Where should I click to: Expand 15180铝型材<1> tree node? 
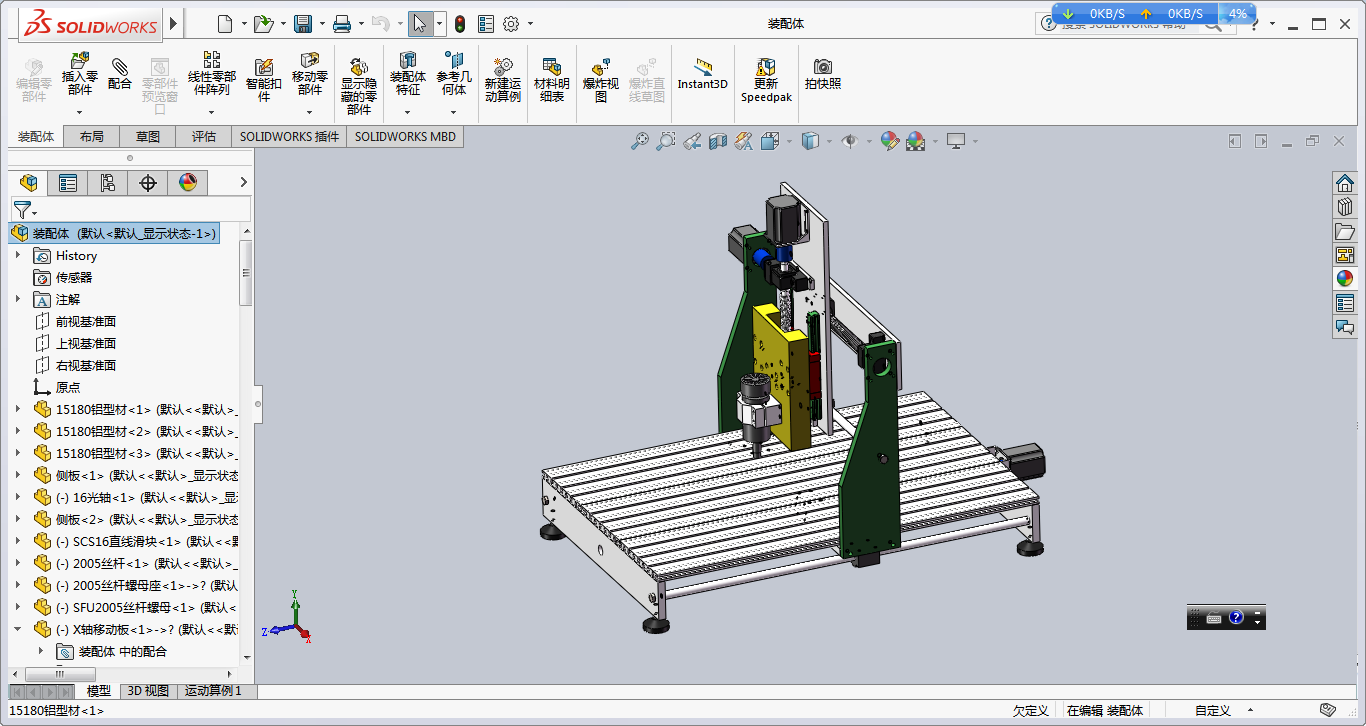[18, 409]
